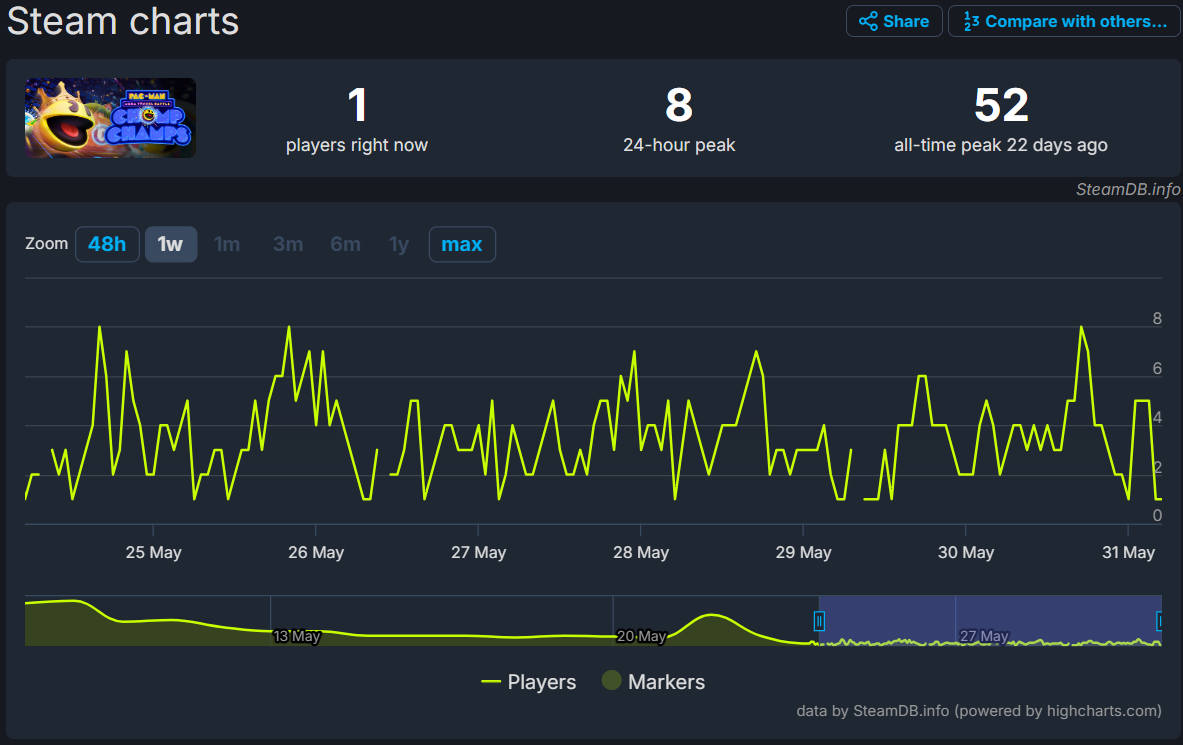Toggle the Markers legend circle
This screenshot has height=745, width=1183.
tap(611, 681)
